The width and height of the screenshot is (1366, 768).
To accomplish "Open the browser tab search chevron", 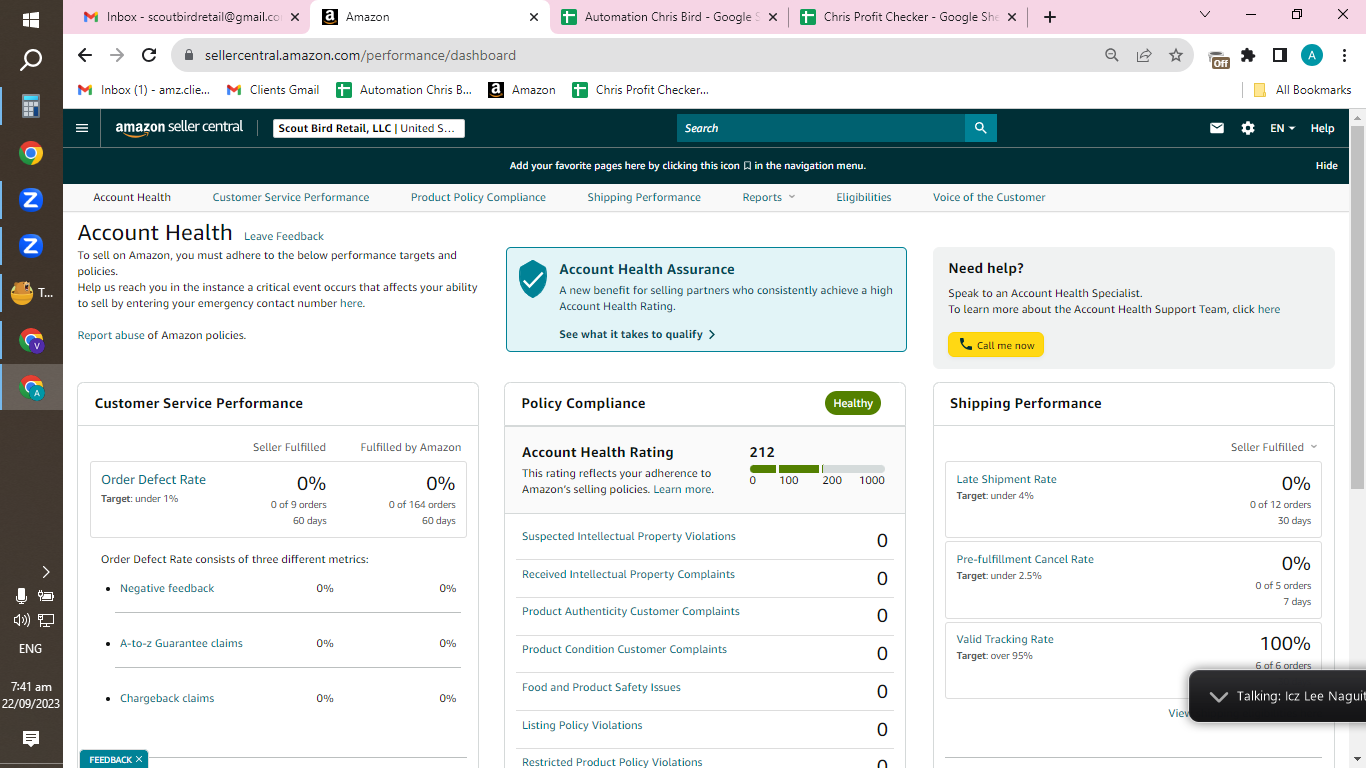I will [1204, 15].
